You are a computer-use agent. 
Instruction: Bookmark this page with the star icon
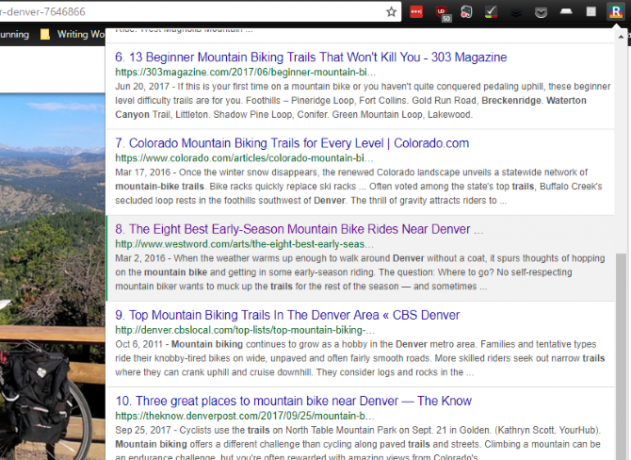coord(391,12)
